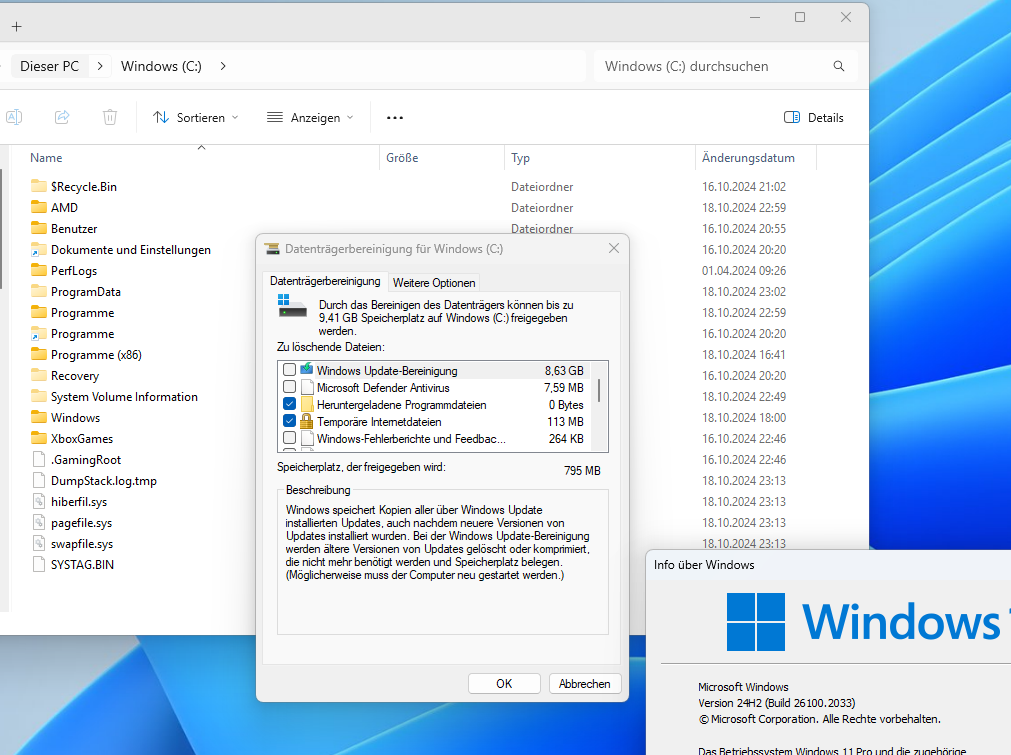Select the AMD folder icon
1011x755 pixels.
click(x=39, y=208)
